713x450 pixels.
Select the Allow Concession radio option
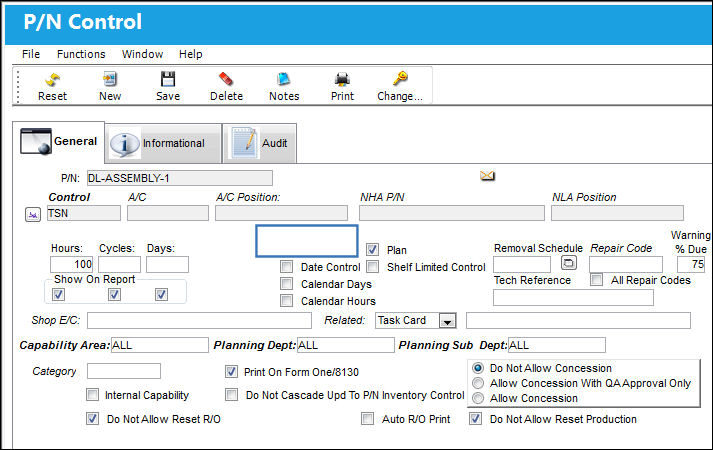click(478, 398)
